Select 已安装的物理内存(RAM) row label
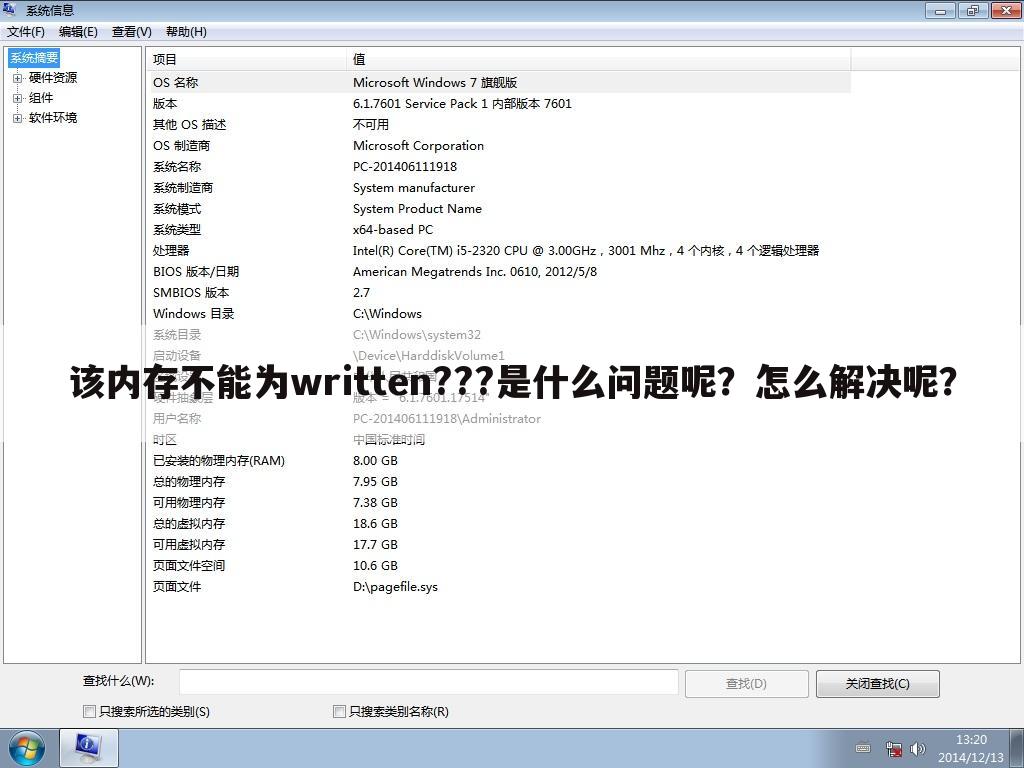 pyautogui.click(x=219, y=460)
